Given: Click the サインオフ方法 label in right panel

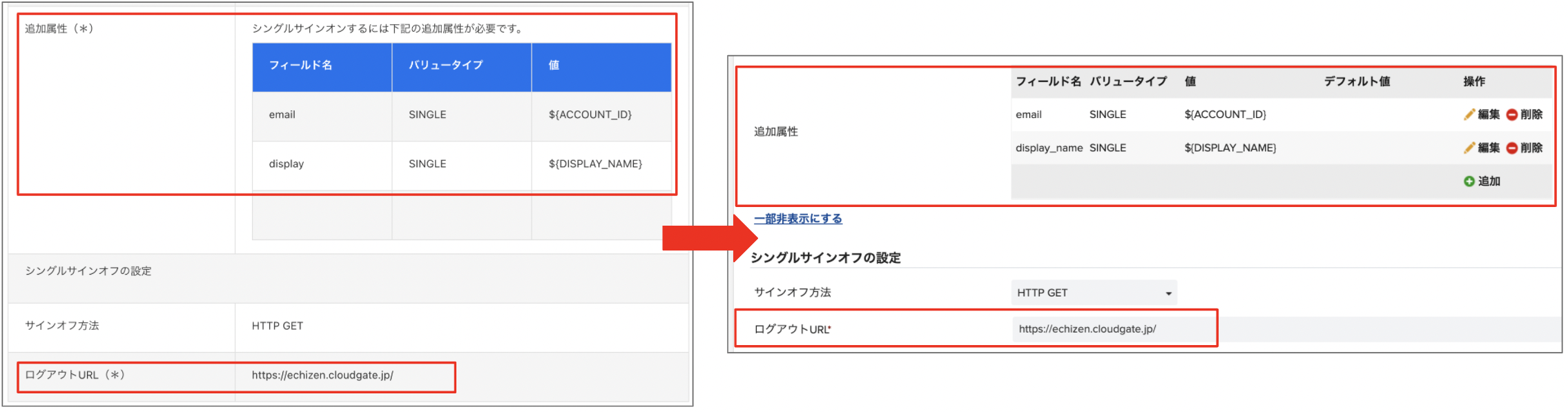Looking at the screenshot, I should [792, 293].
